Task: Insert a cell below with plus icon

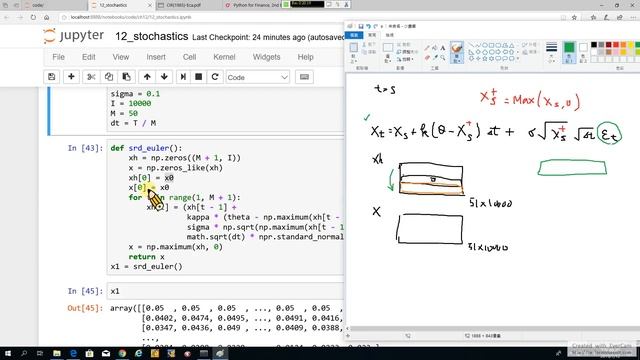Action: coord(71,77)
